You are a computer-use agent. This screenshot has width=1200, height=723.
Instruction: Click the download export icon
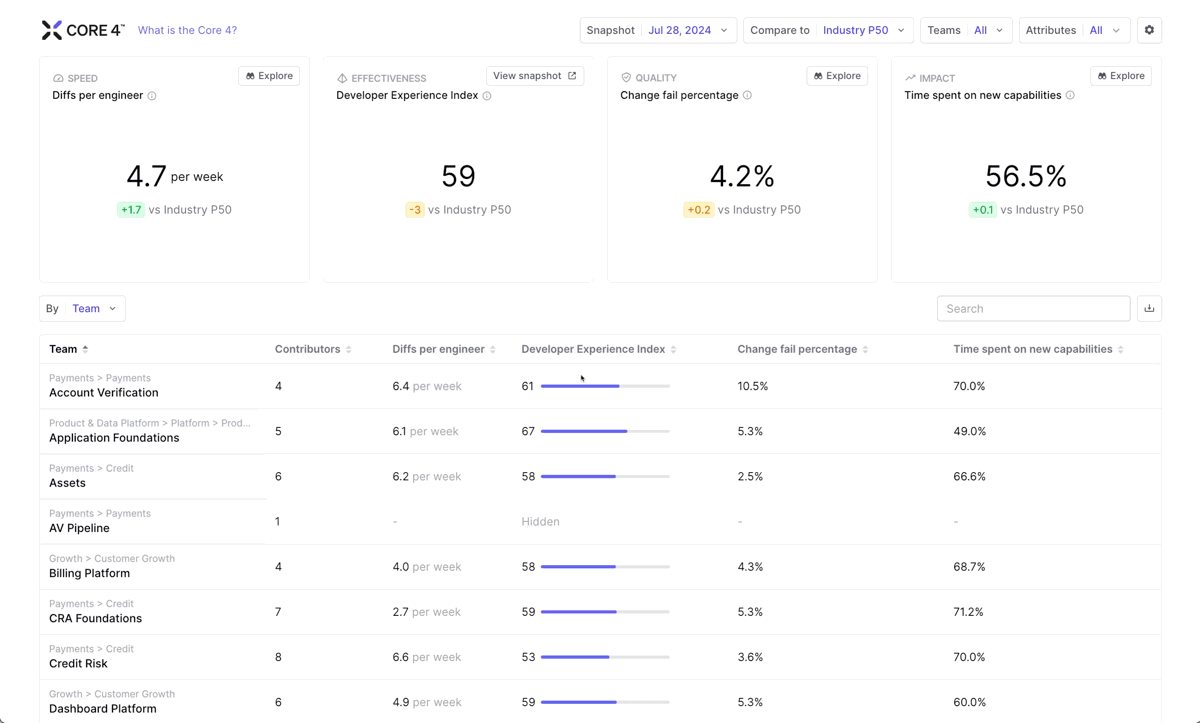pyautogui.click(x=1149, y=309)
